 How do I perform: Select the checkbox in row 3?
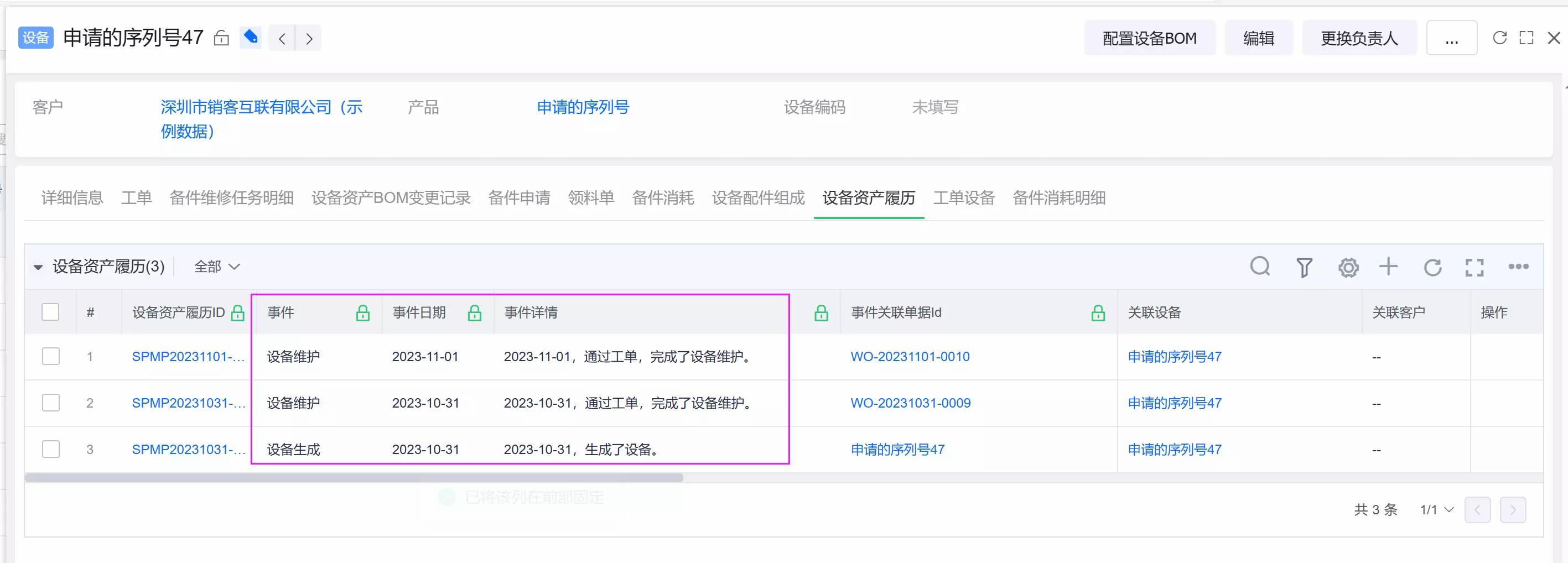point(50,449)
